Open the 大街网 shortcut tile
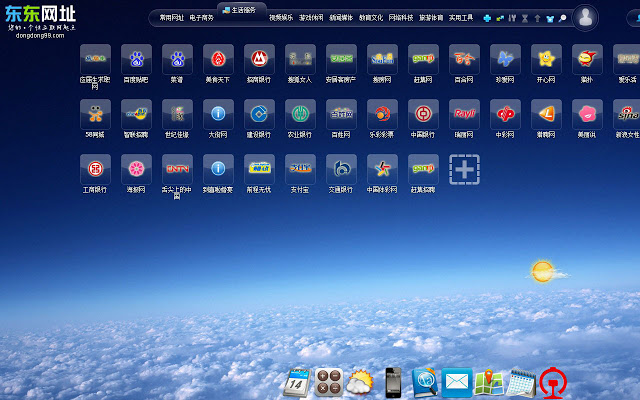 pos(218,114)
